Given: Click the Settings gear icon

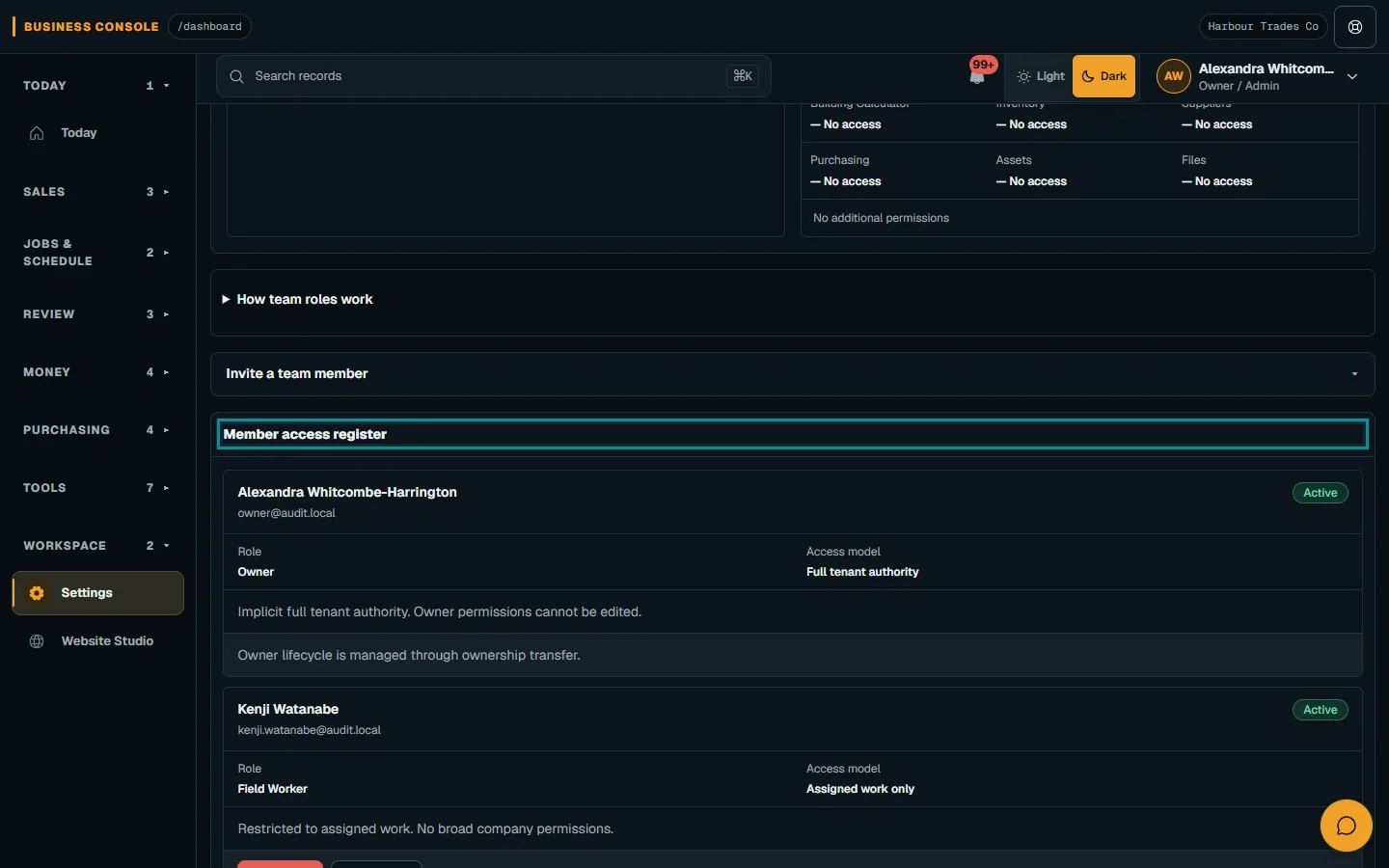Looking at the screenshot, I should pyautogui.click(x=37, y=593).
